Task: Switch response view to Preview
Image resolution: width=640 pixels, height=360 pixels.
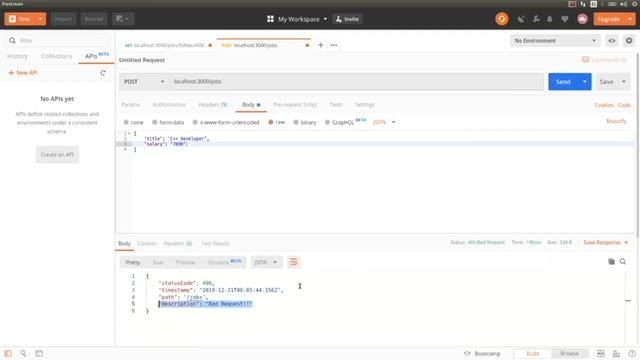Action: pos(185,262)
